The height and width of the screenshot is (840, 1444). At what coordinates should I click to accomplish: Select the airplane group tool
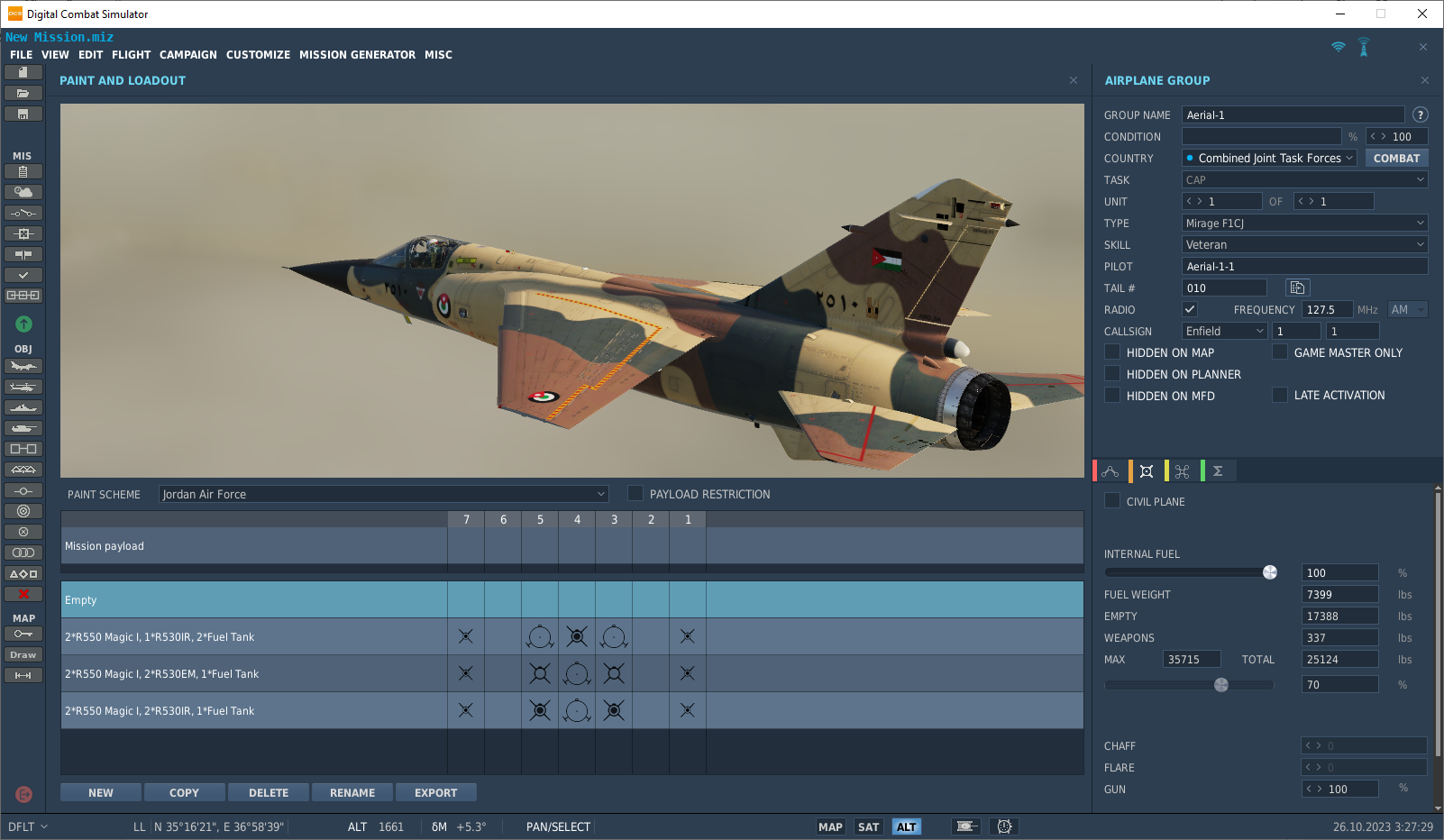[23, 366]
